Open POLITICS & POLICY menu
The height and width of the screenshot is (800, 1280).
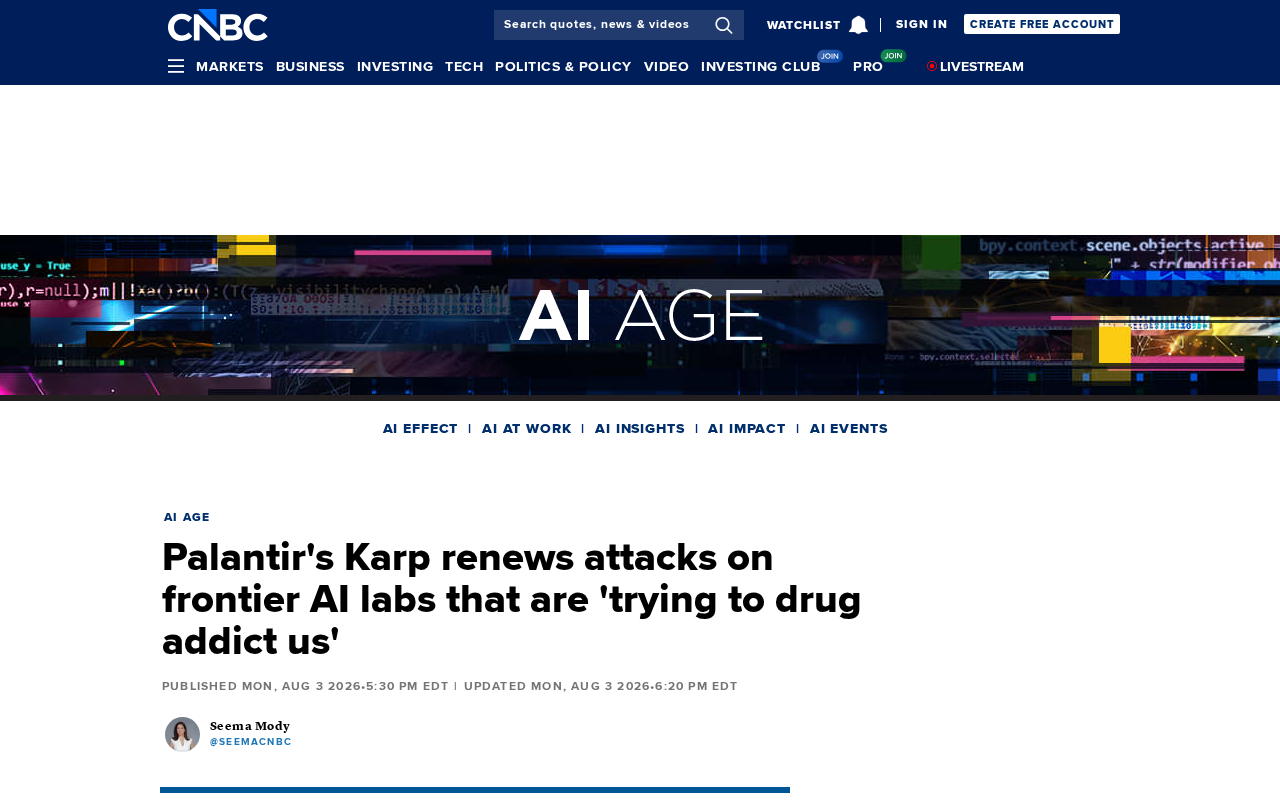pyautogui.click(x=563, y=66)
